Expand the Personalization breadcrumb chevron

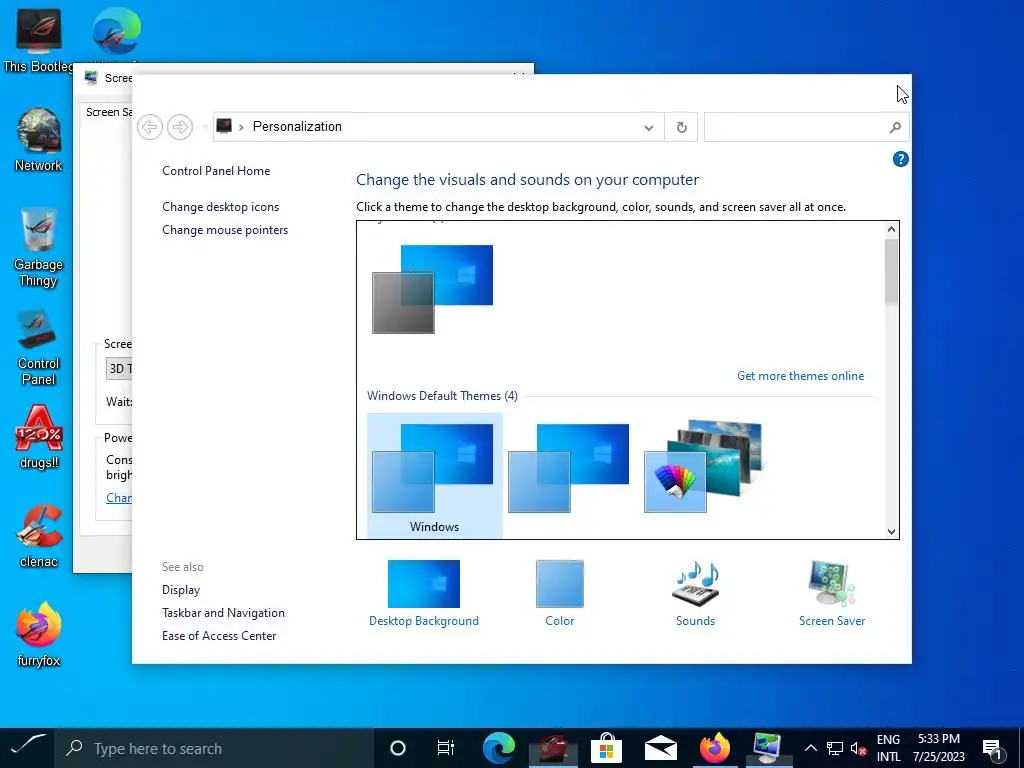(x=241, y=127)
